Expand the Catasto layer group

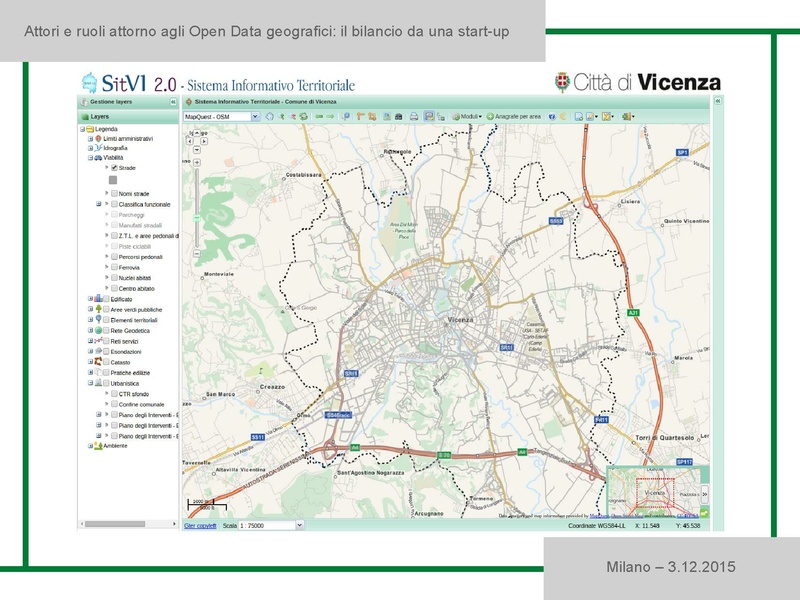tap(89, 361)
